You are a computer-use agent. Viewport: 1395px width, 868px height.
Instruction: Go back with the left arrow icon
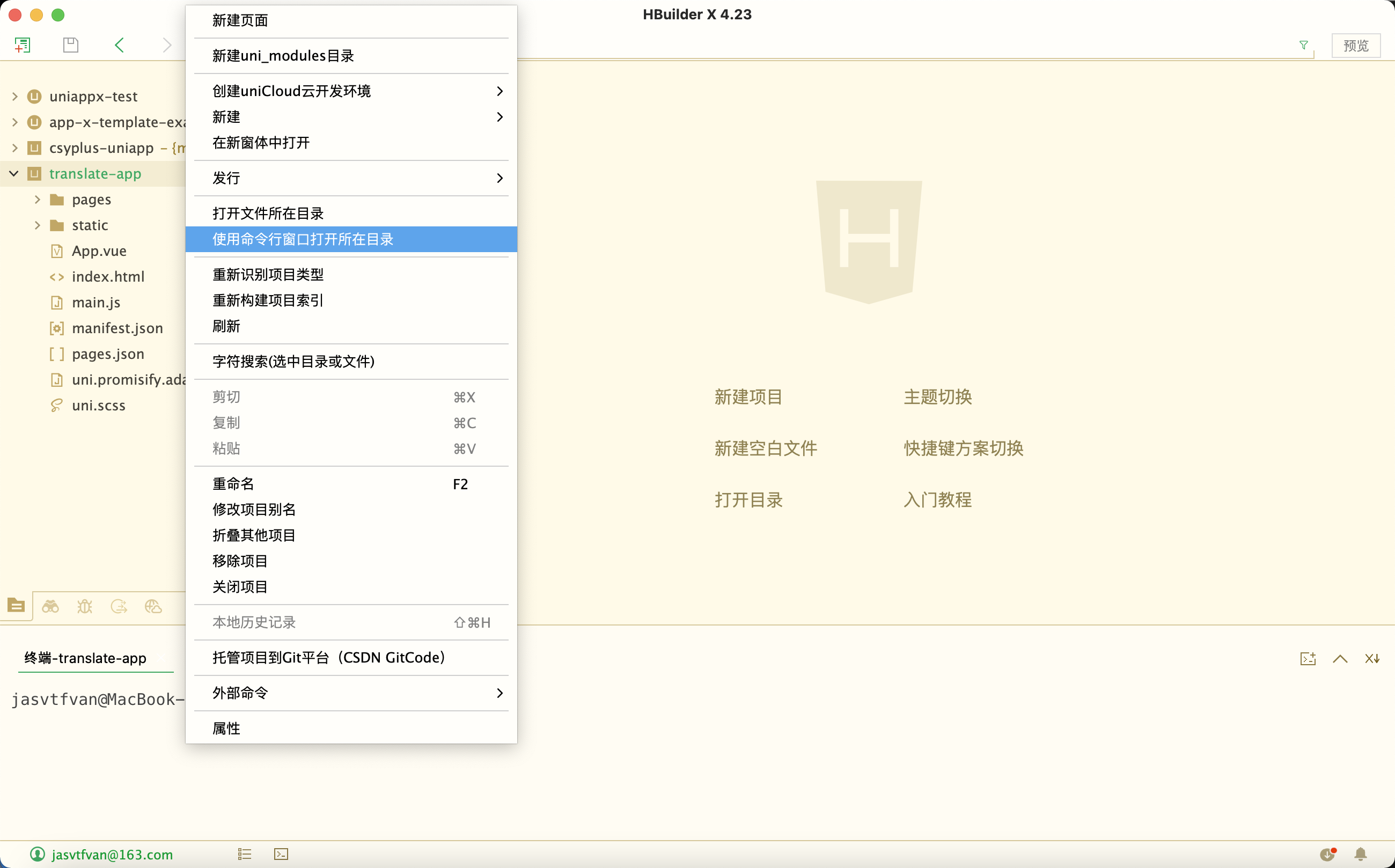(120, 45)
